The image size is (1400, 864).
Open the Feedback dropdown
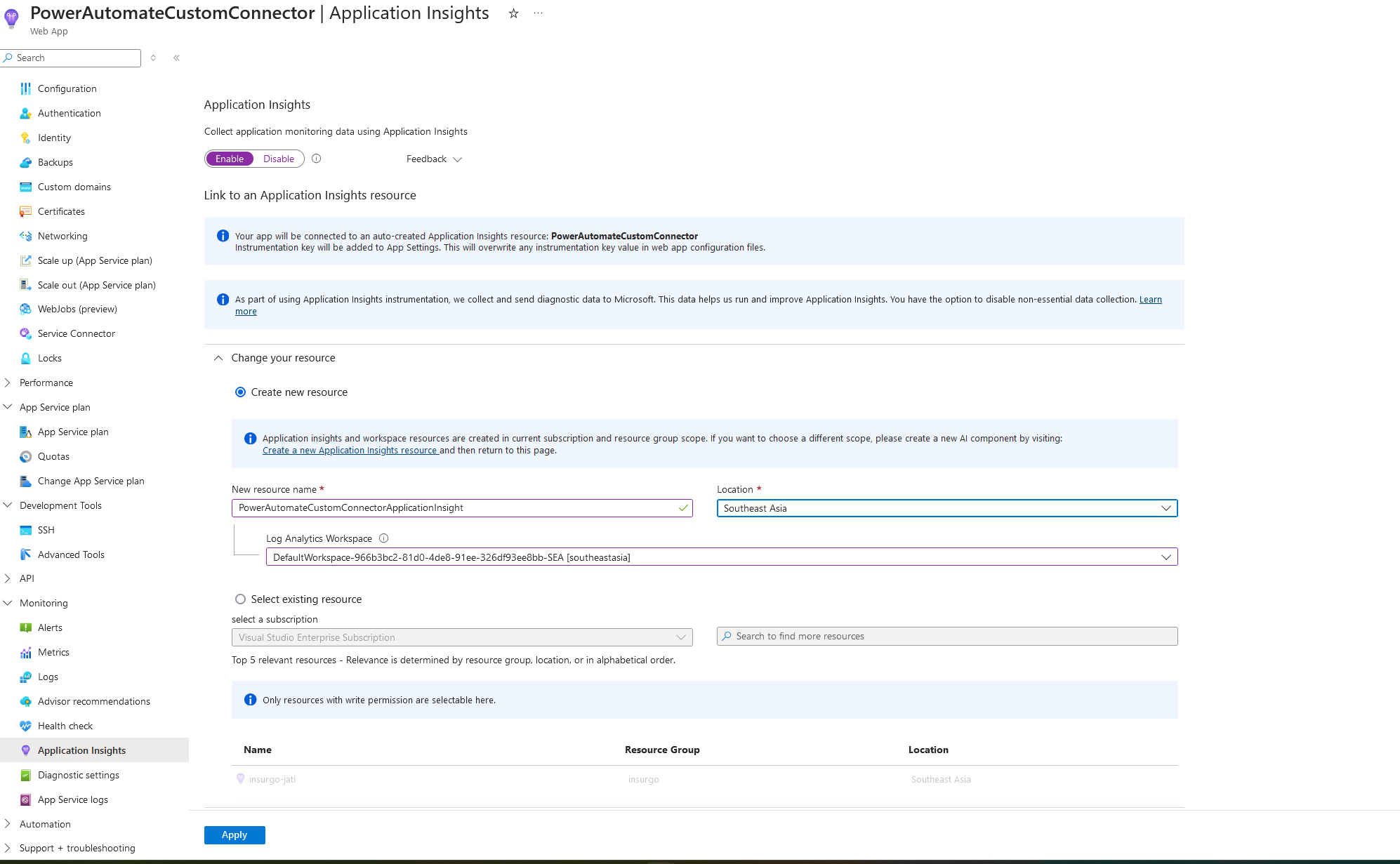click(434, 159)
